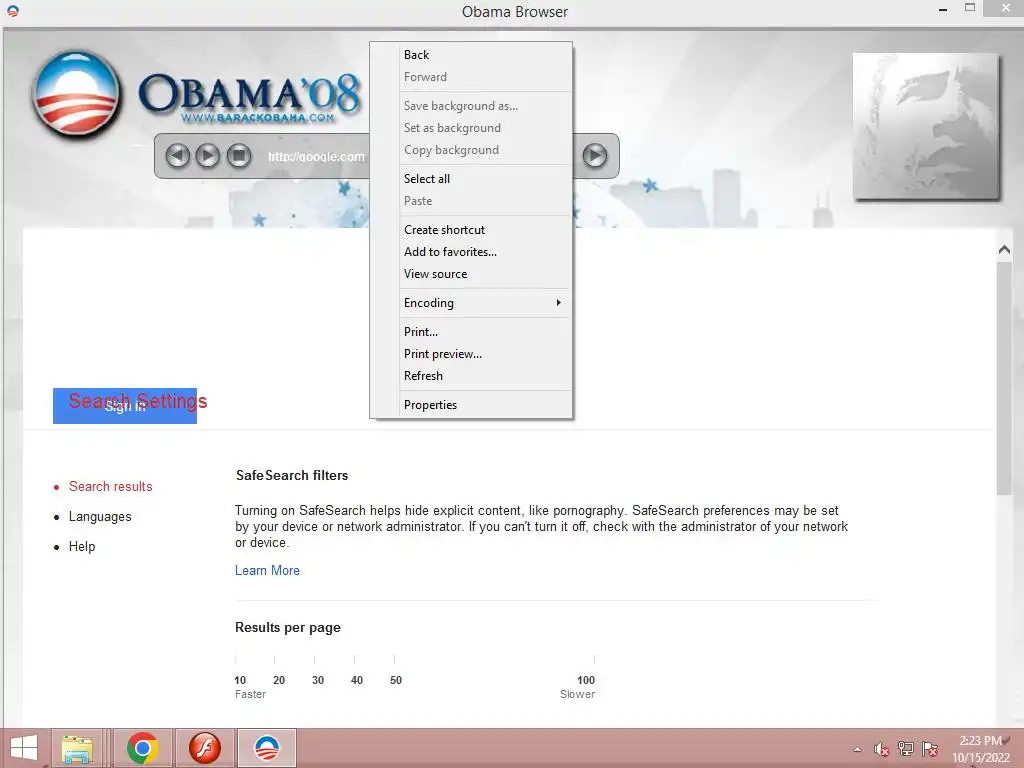Open the Windows Start button
Image resolution: width=1024 pixels, height=768 pixels.
[24, 748]
